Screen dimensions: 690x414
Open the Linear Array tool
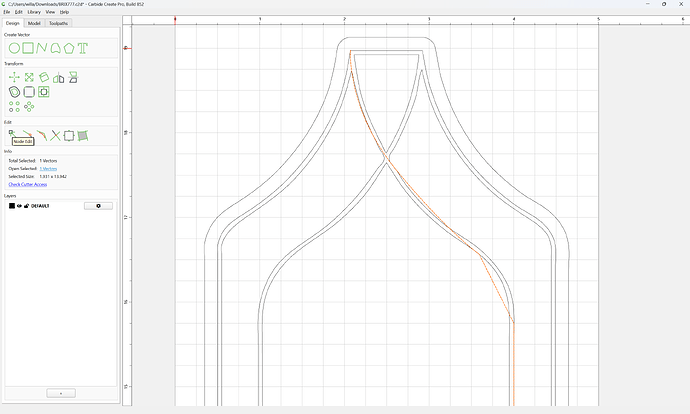14,106
